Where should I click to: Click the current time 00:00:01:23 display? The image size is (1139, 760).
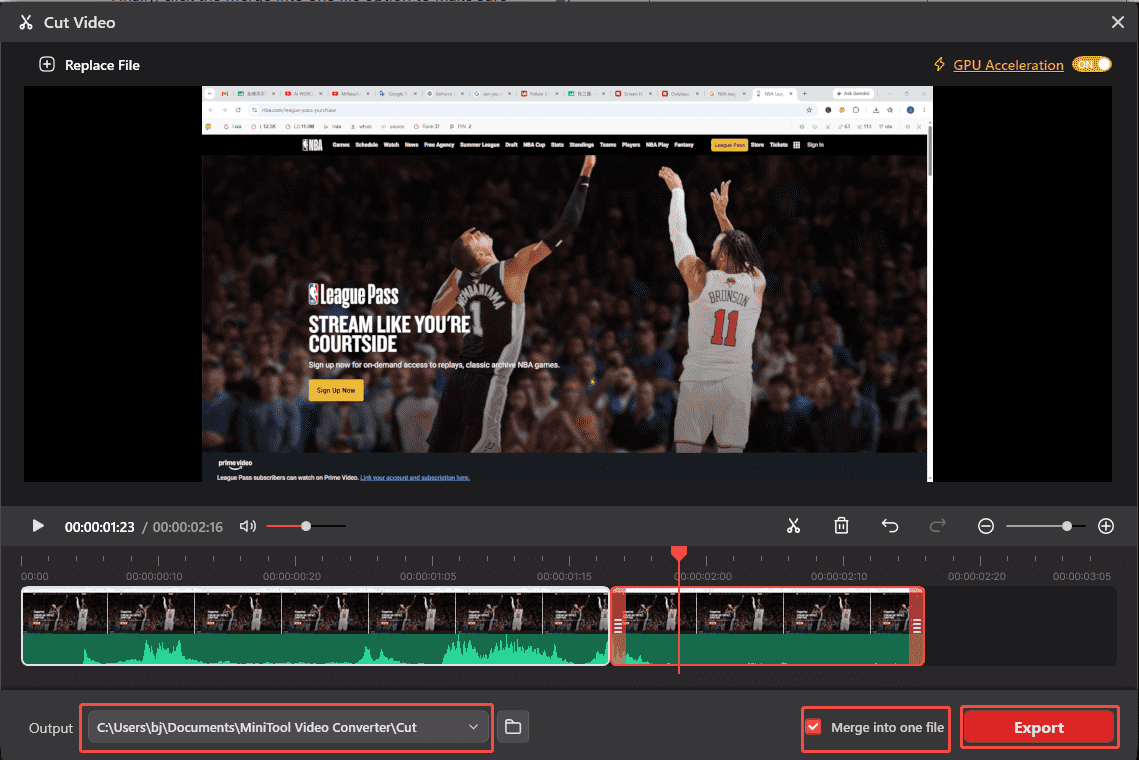coord(100,527)
